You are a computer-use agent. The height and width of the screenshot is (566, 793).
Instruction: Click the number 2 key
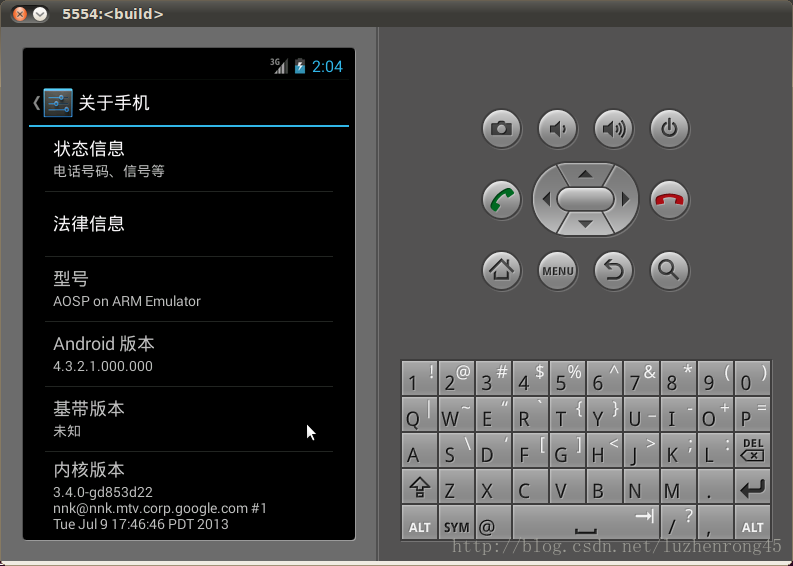pyautogui.click(x=457, y=378)
